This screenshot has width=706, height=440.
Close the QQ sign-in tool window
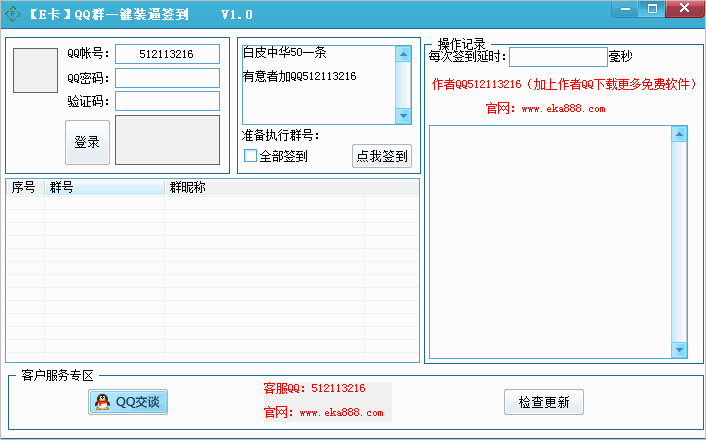click(x=684, y=9)
